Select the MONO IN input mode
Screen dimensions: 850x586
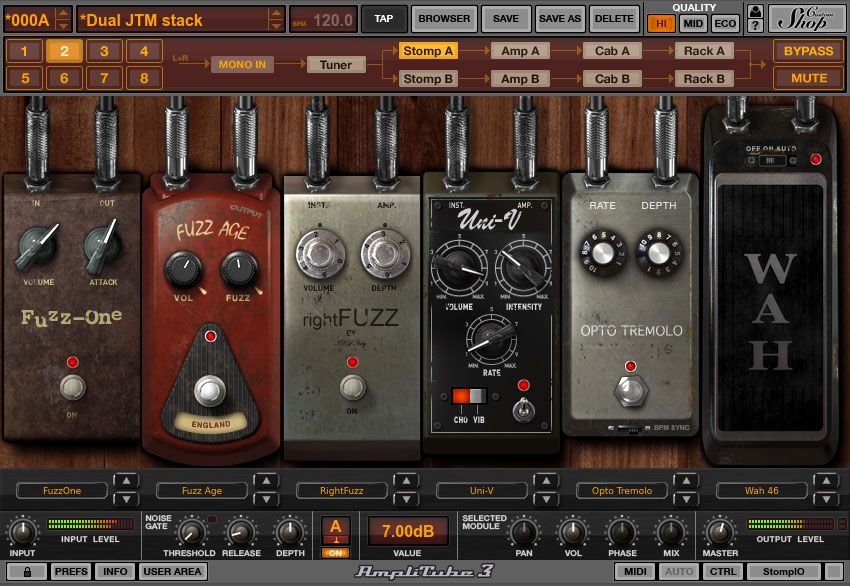[242, 65]
